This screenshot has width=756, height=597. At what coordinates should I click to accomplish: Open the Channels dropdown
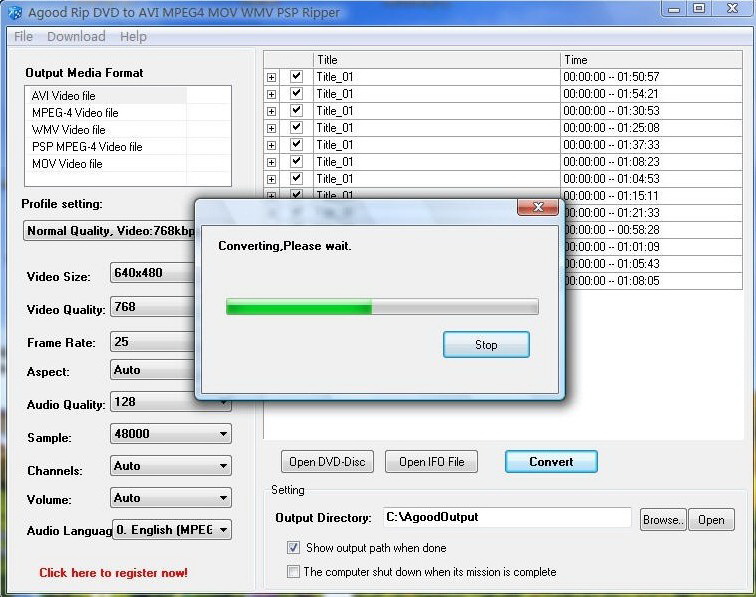tap(171, 466)
